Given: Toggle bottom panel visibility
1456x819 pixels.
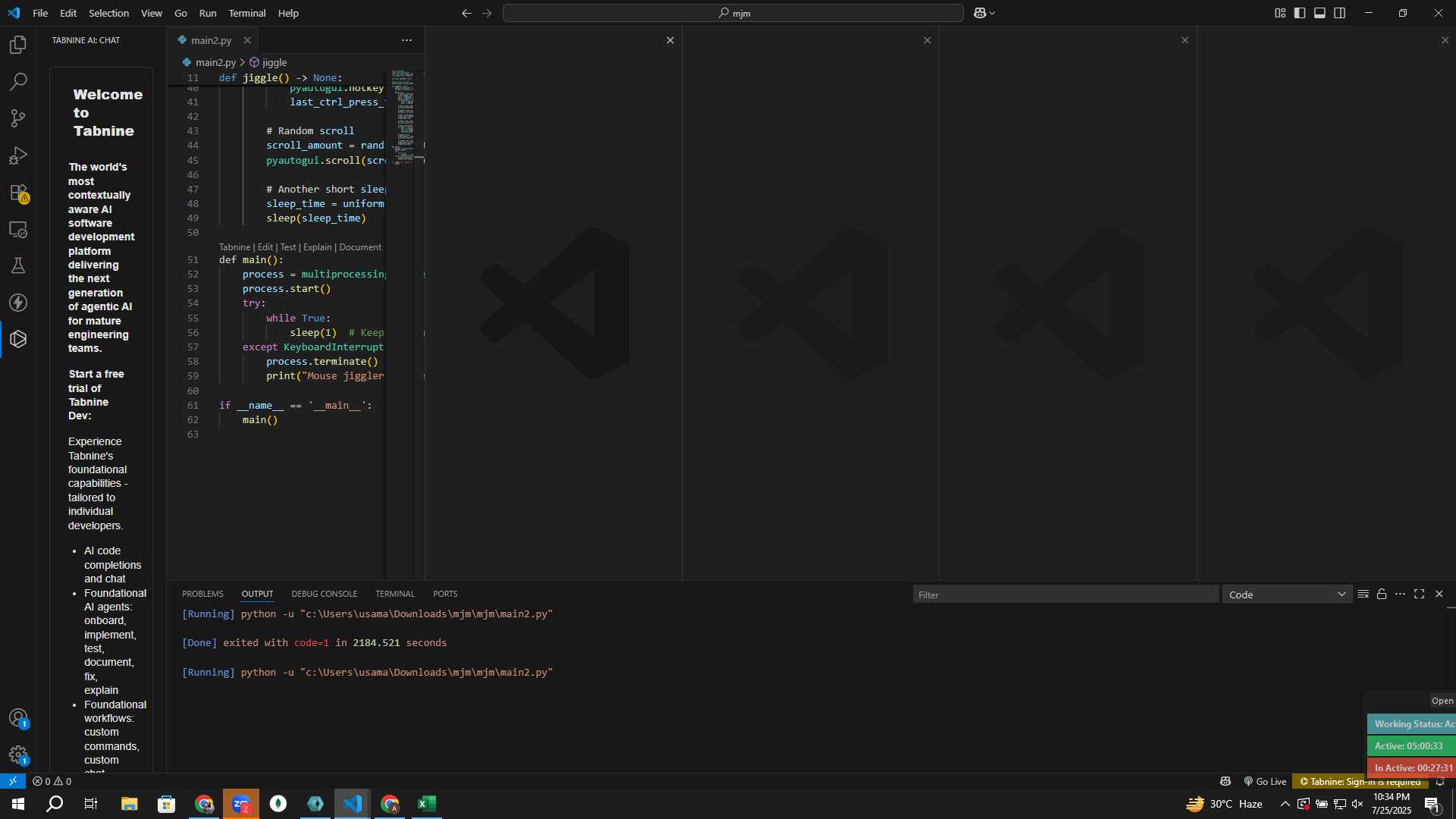Looking at the screenshot, I should [x=1319, y=13].
